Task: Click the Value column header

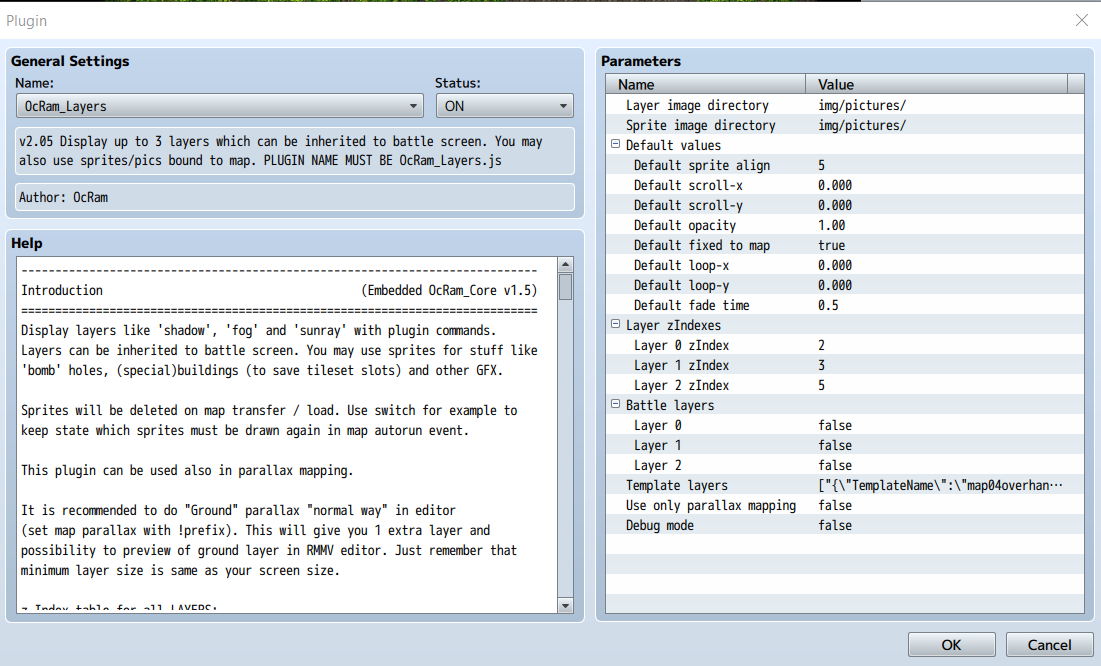Action: (x=936, y=84)
